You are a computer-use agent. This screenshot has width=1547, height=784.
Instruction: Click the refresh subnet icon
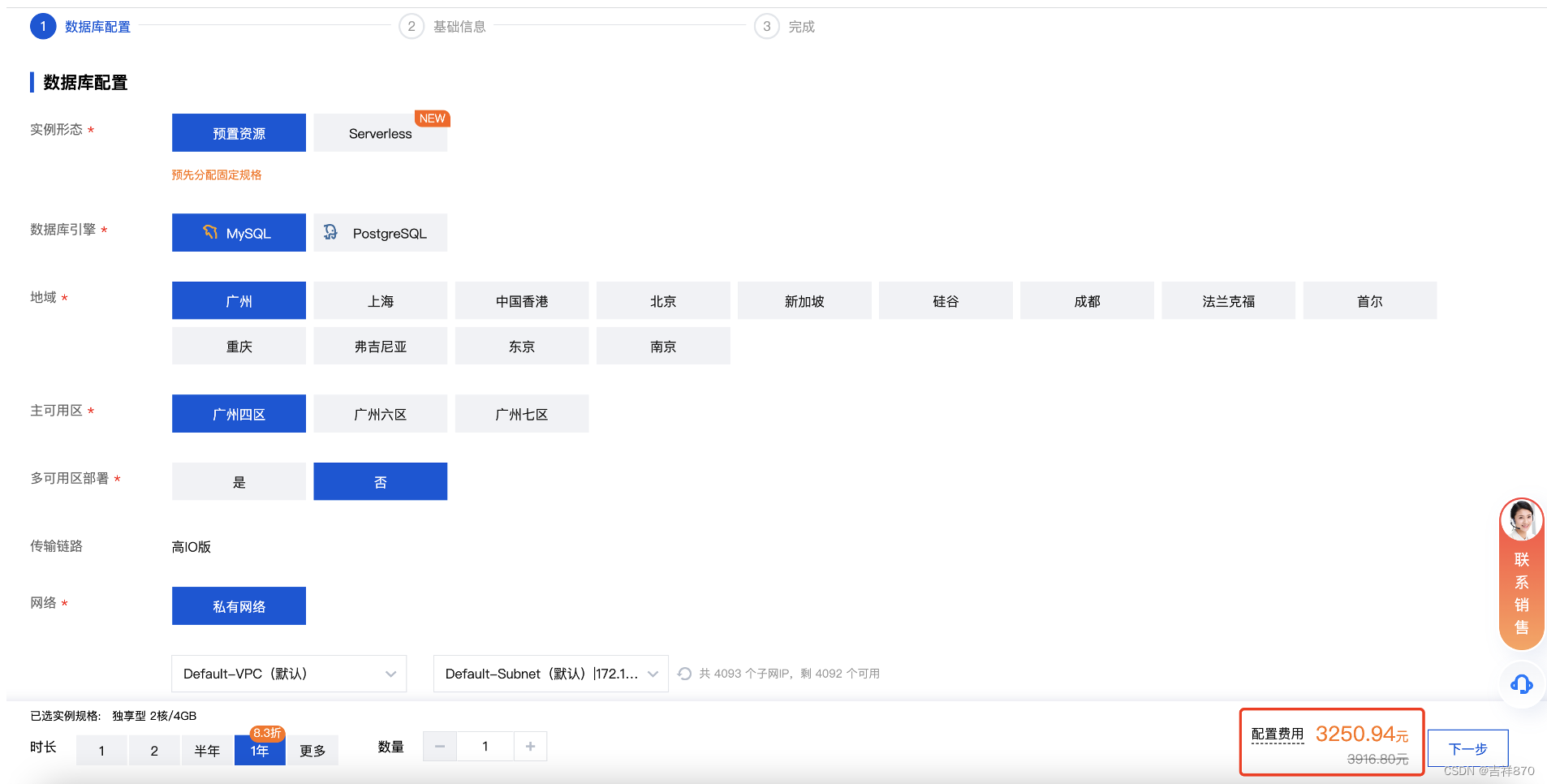[684, 674]
